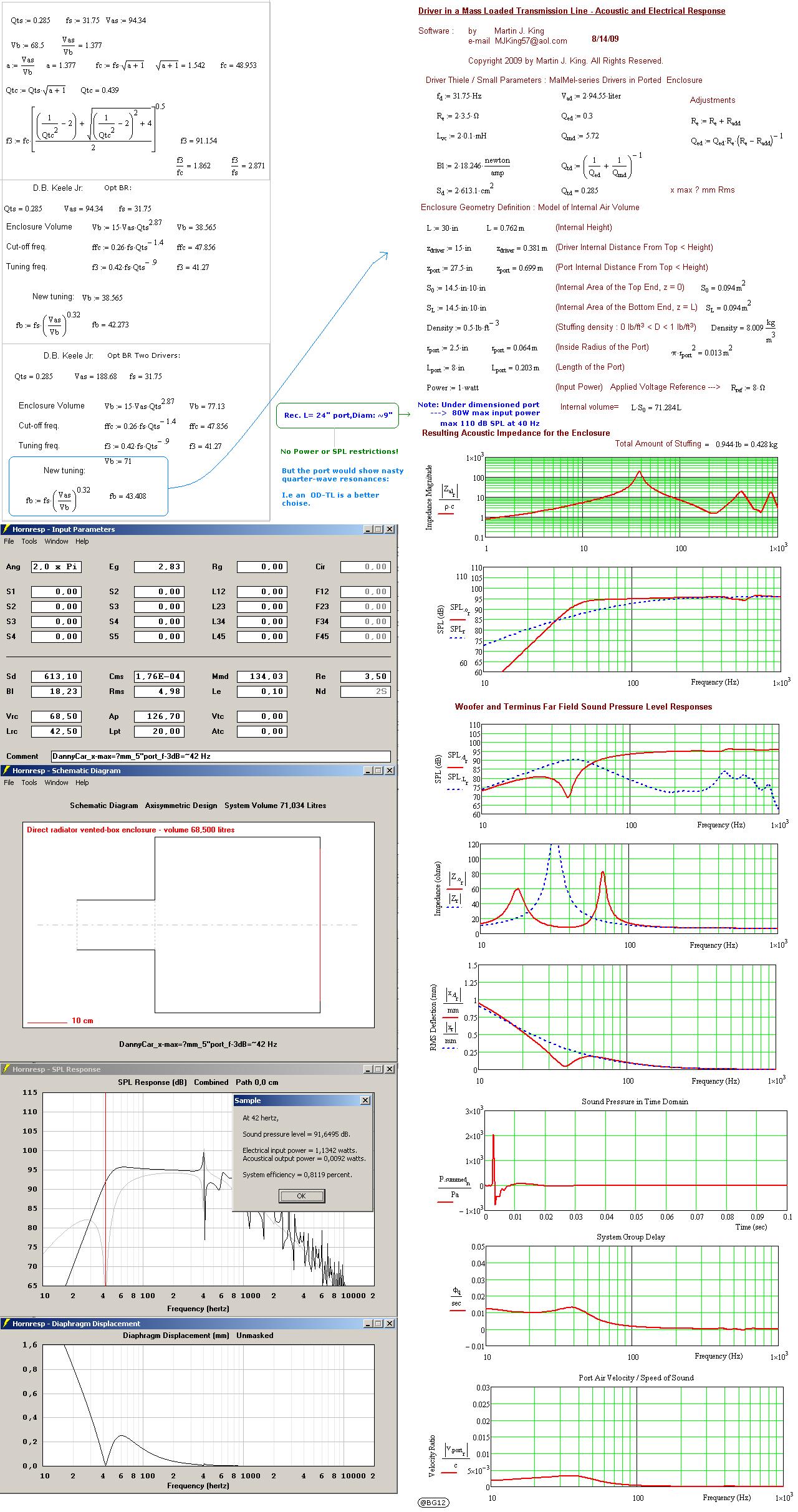Click the Comment text field
This screenshot has height=1512, width=798.
pos(221,756)
